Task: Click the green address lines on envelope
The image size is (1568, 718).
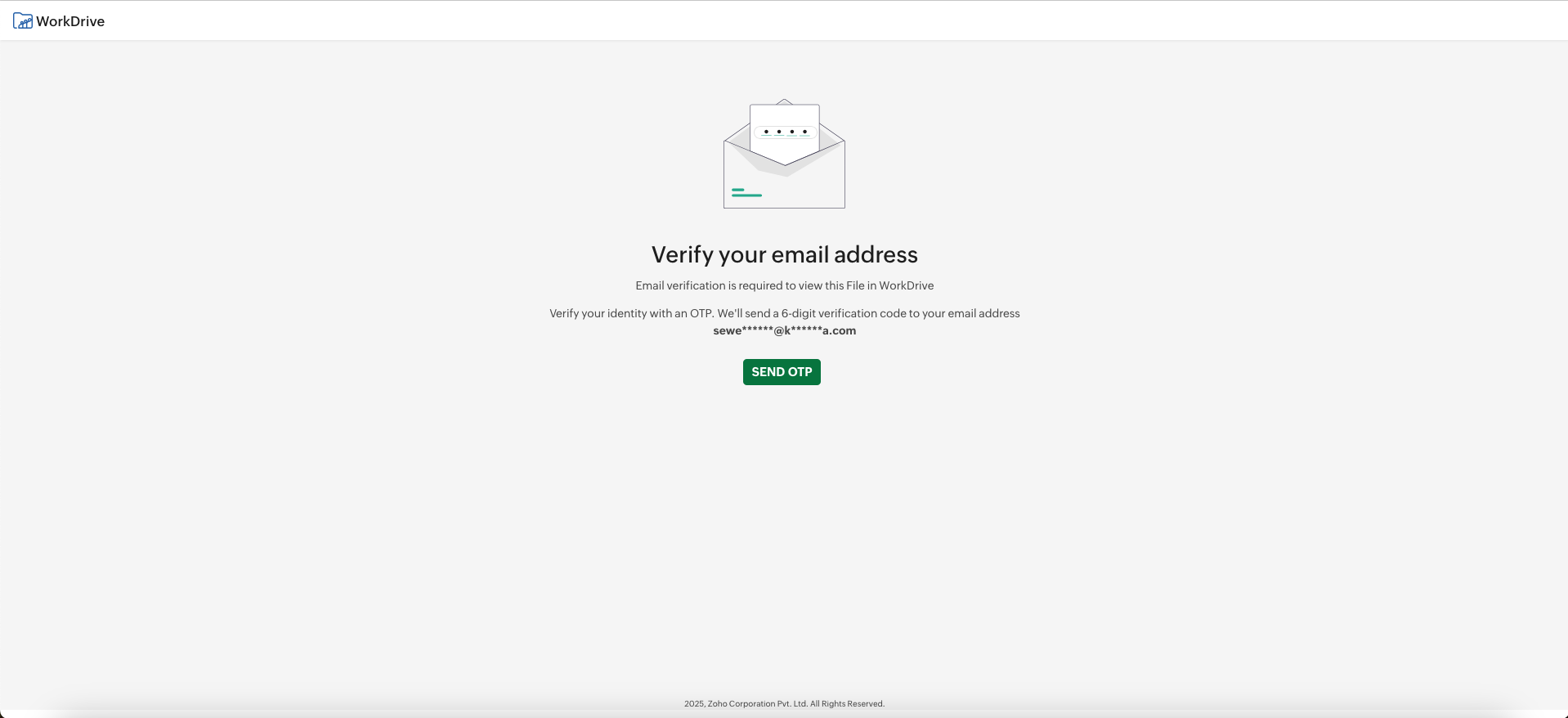Action: coord(746,192)
